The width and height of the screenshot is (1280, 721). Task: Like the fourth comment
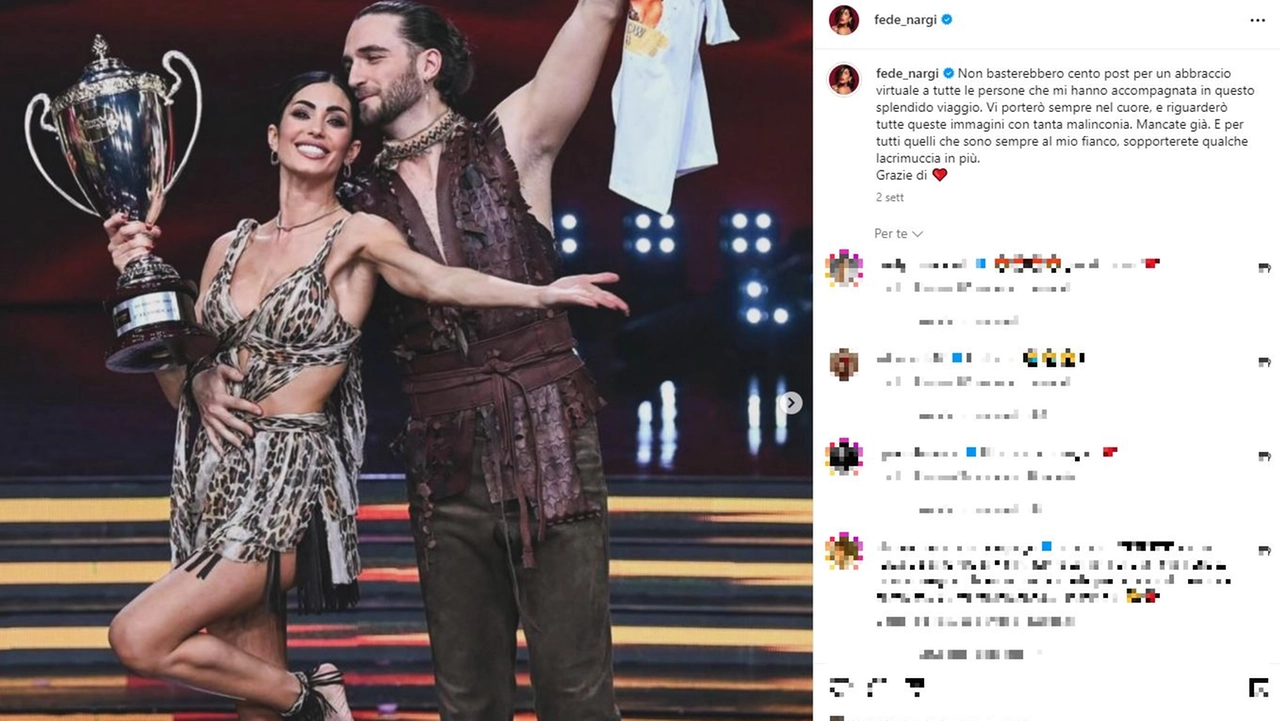point(1264,550)
